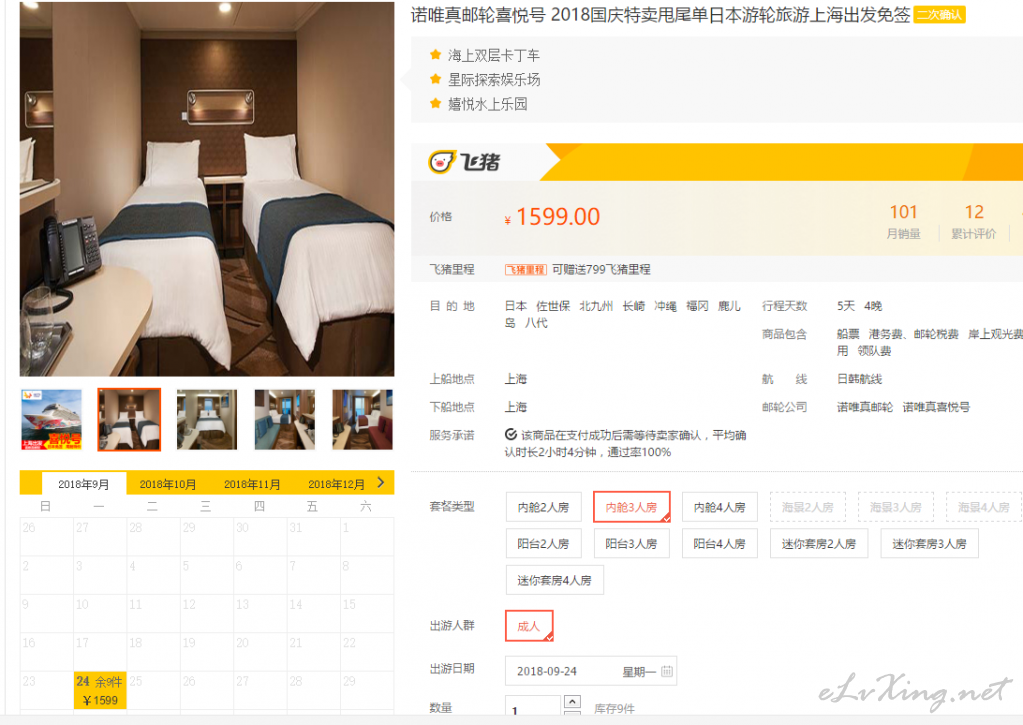1023x725 pixels.
Task: Click star icon beside 海上双层卡丁车
Action: (x=435, y=55)
